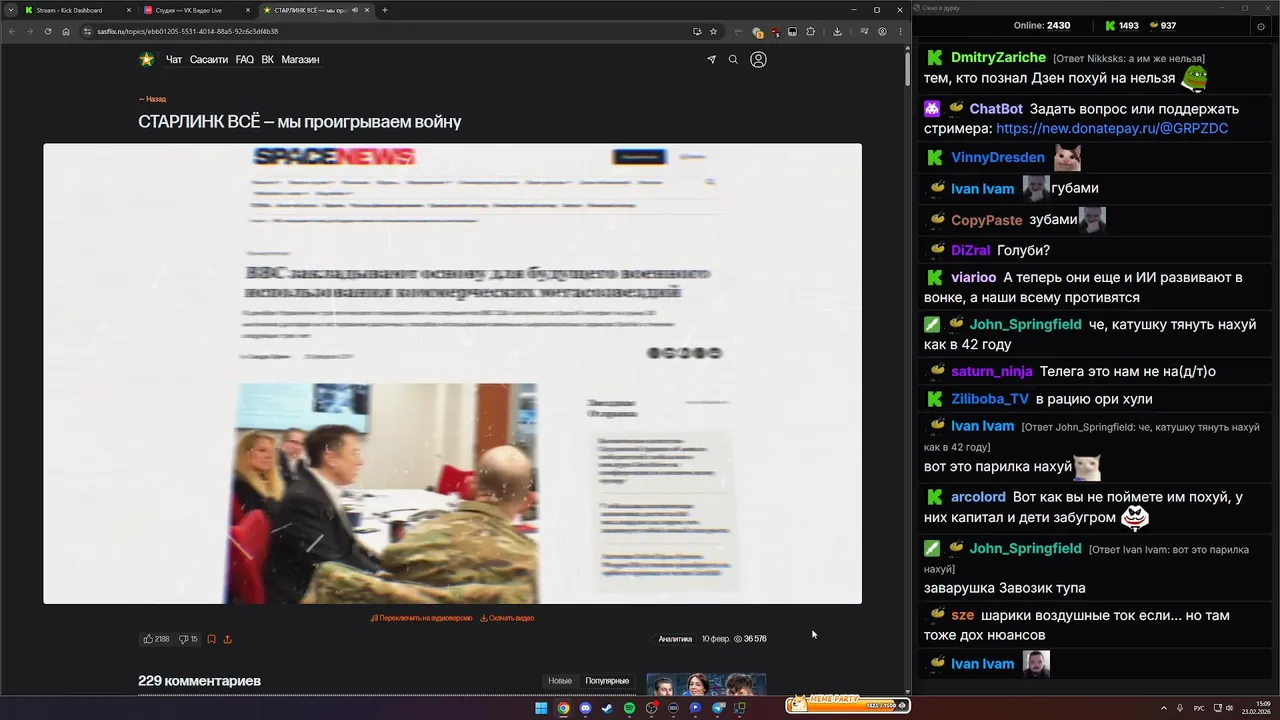Viewport: 1280px width, 720px height.
Task: Open Магазин in the site navigation
Action: (x=300, y=60)
